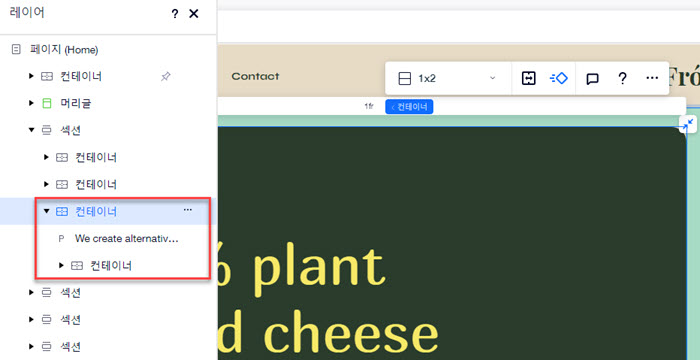
Task: Select the yellow 'plant' heading text on canvas
Action: [x=319, y=268]
